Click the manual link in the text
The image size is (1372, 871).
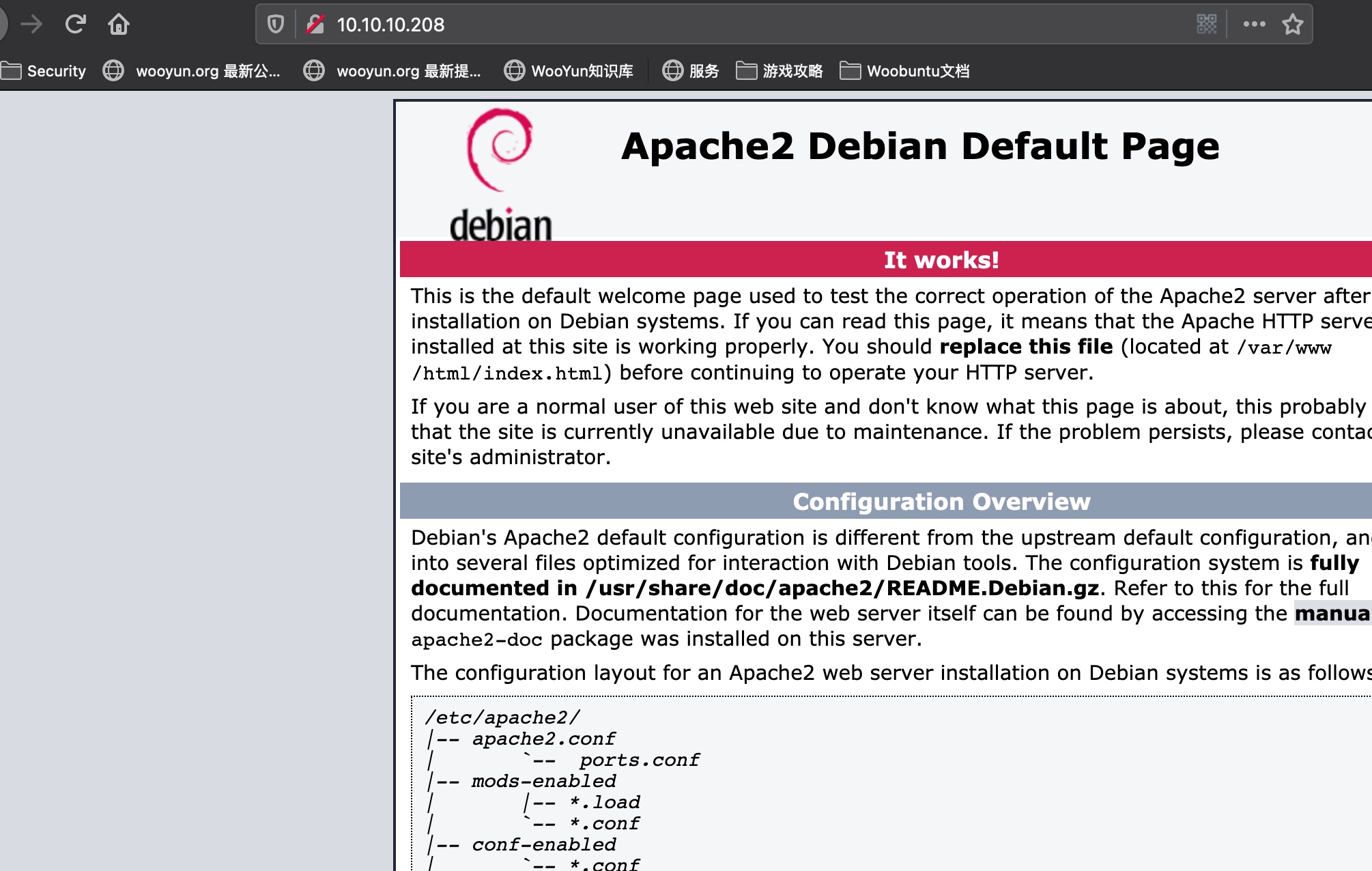(x=1332, y=614)
